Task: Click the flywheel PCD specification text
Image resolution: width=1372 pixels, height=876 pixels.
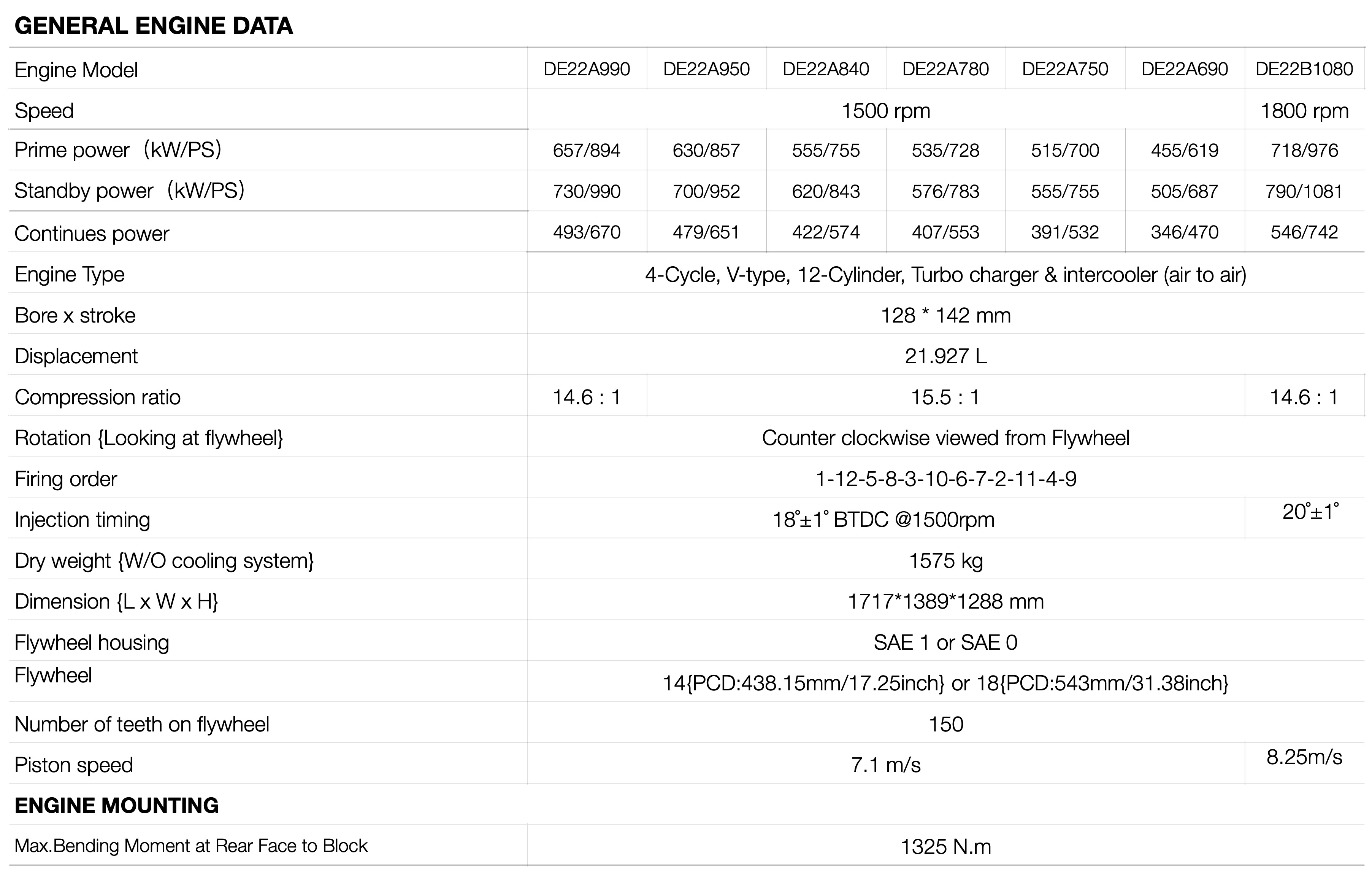Action: 946,684
